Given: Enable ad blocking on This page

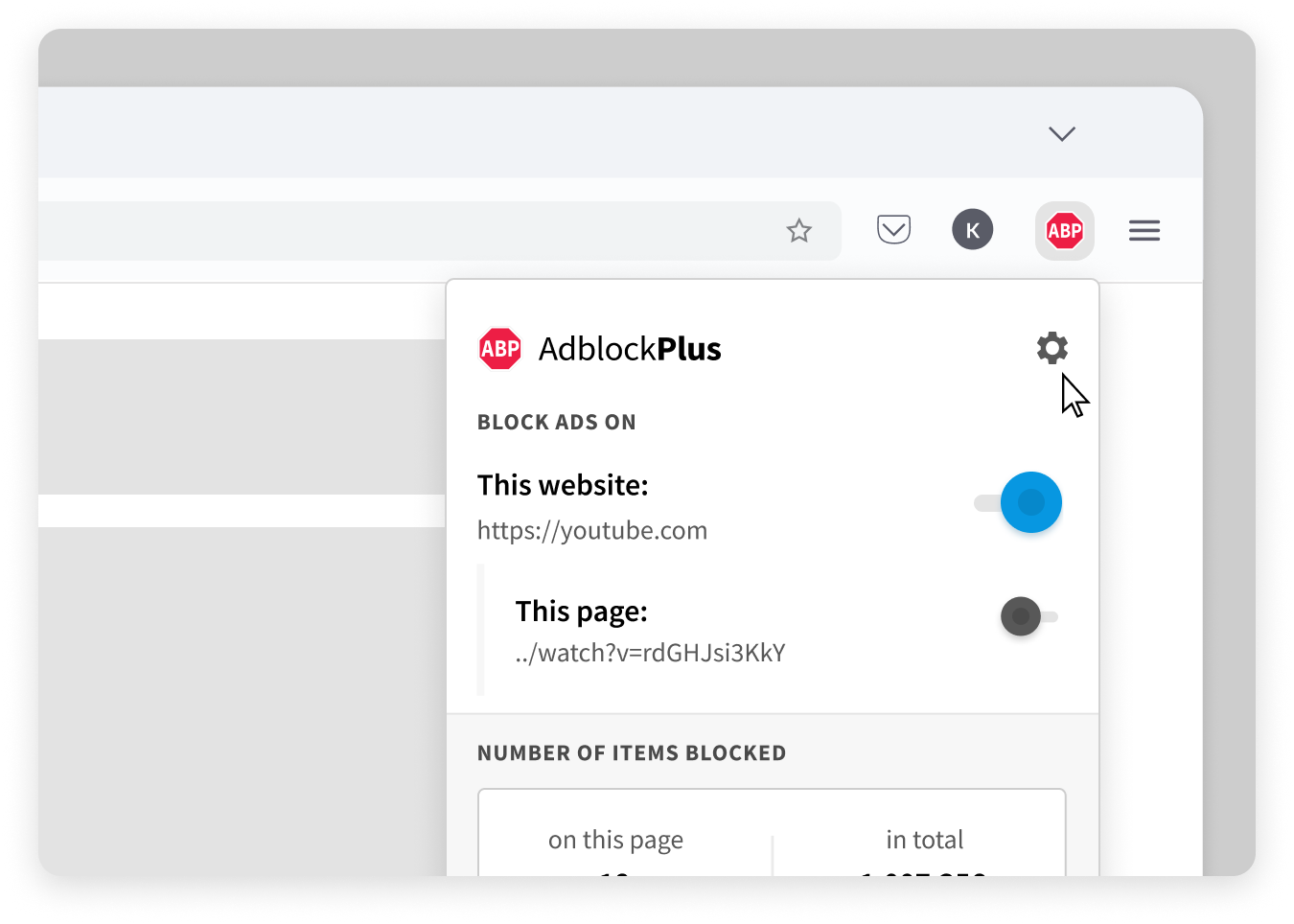Looking at the screenshot, I should point(1022,616).
